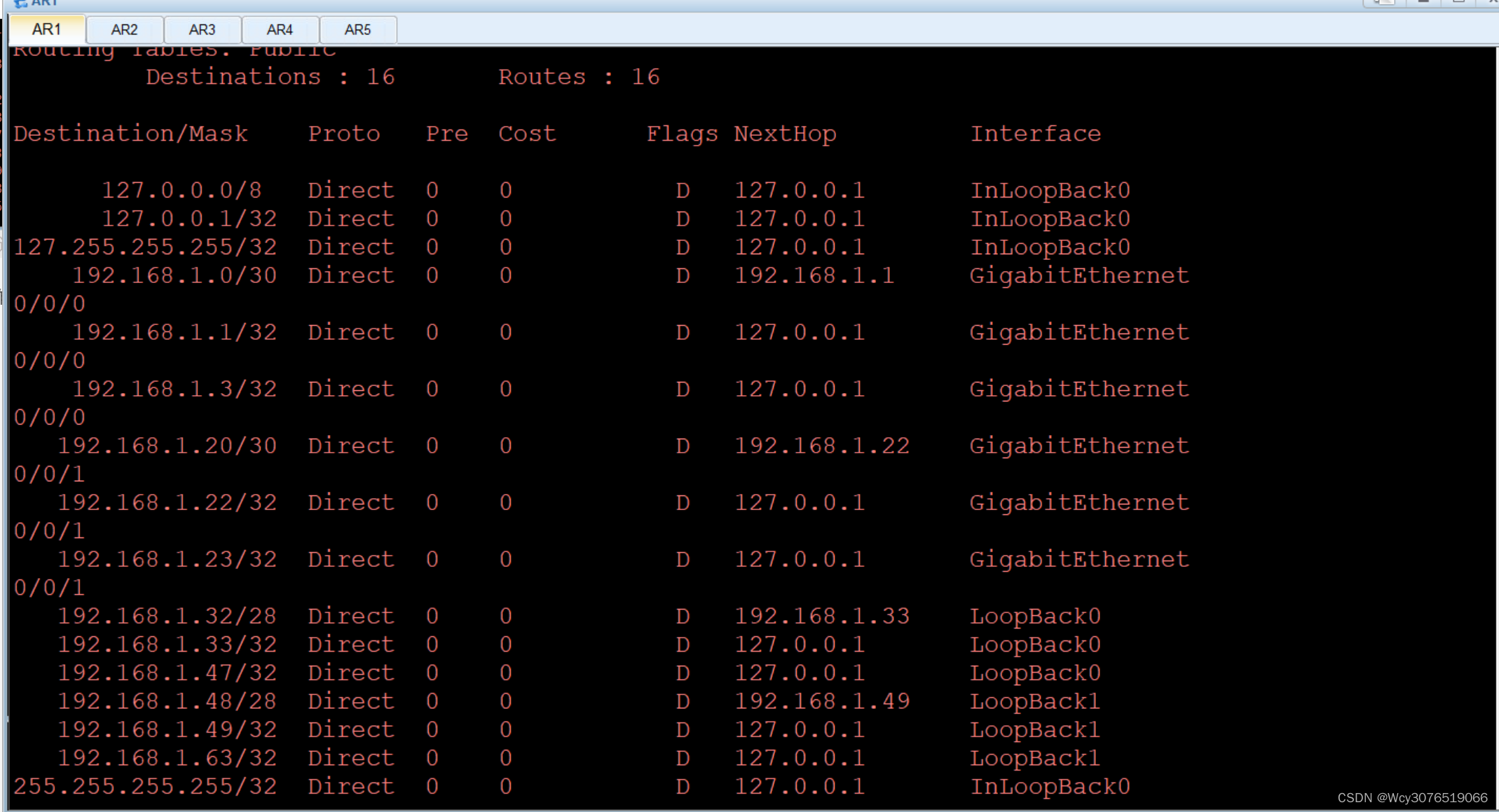
Task: Click destination 127.0.0.1/32
Action: pyautogui.click(x=189, y=219)
